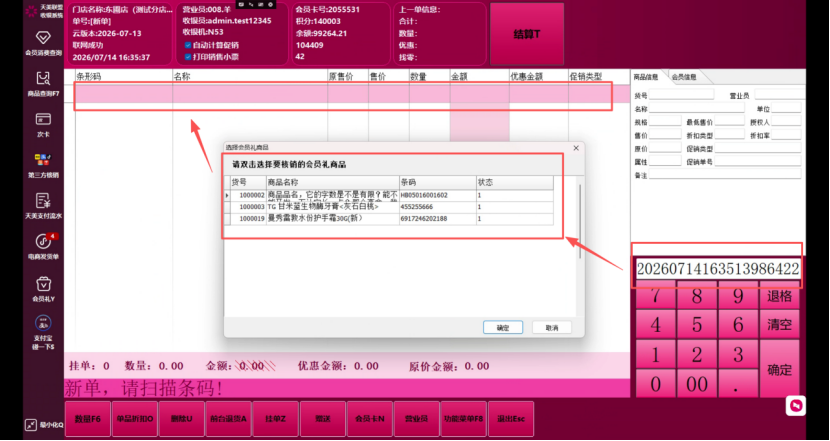Close the 选择会员礼商品 dialog
The height and width of the screenshot is (441, 830).
[x=576, y=147]
